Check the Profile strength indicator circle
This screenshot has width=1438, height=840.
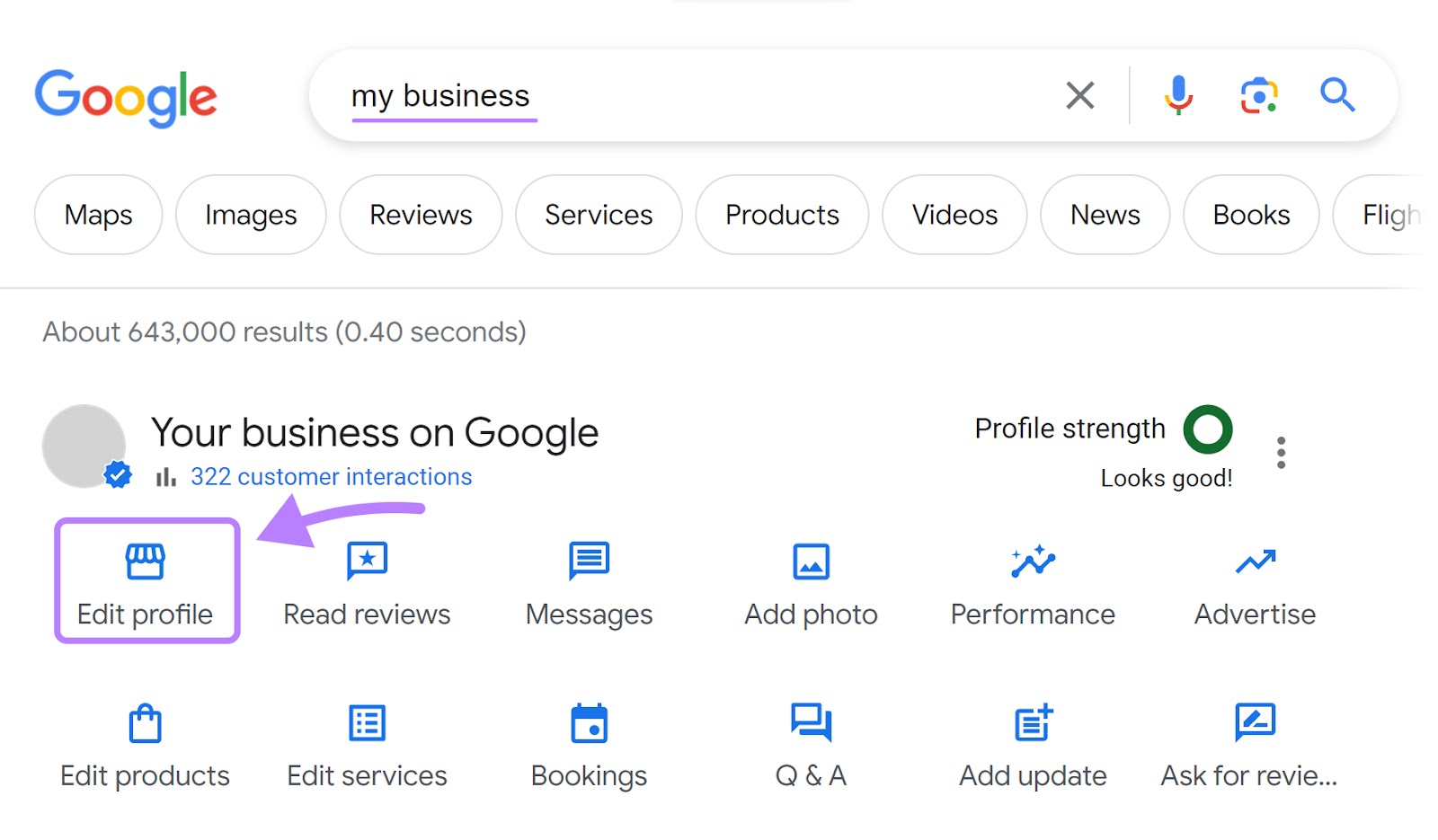pyautogui.click(x=1209, y=429)
